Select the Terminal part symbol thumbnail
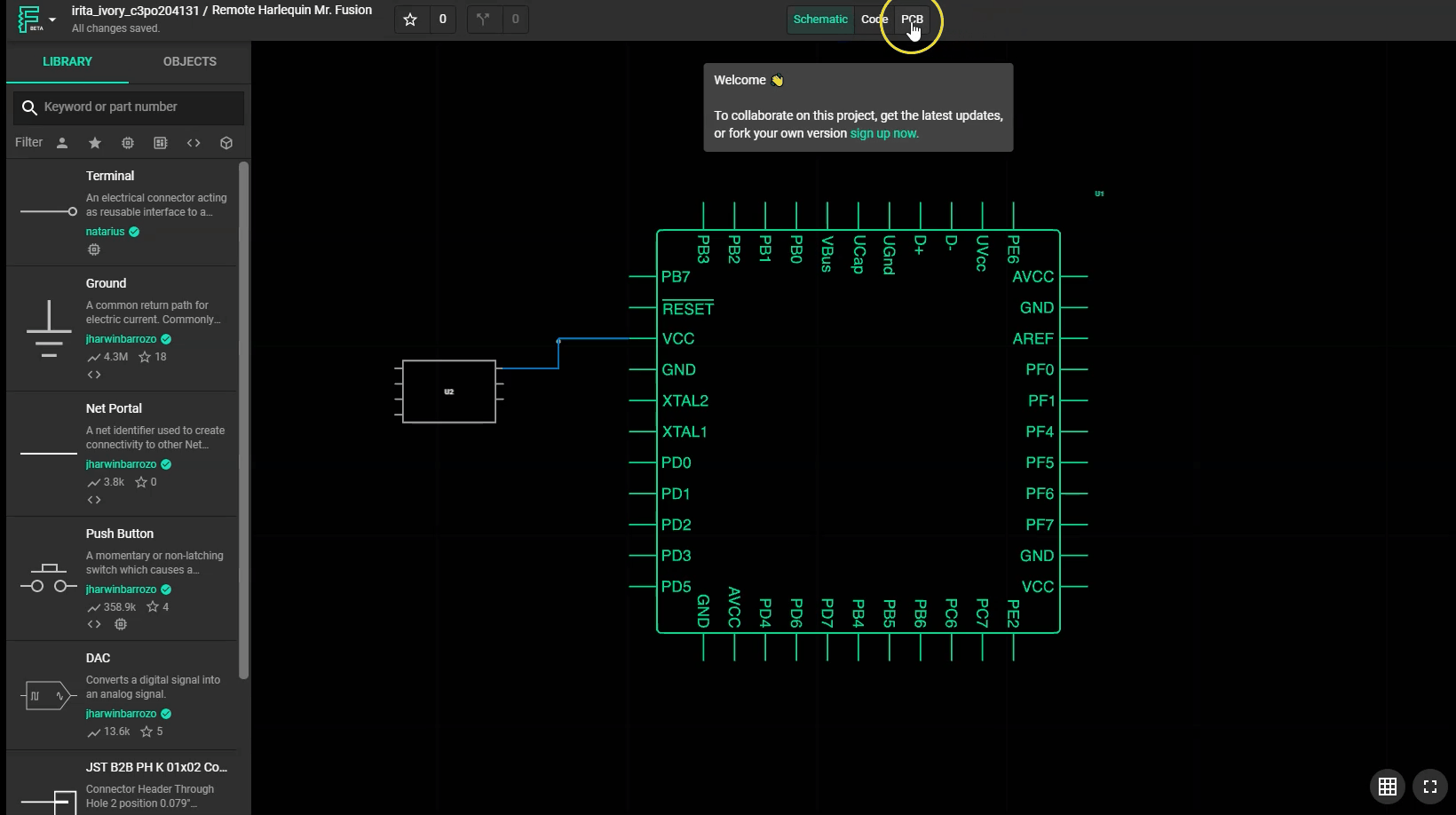This screenshot has width=1456, height=815. pyautogui.click(x=49, y=211)
